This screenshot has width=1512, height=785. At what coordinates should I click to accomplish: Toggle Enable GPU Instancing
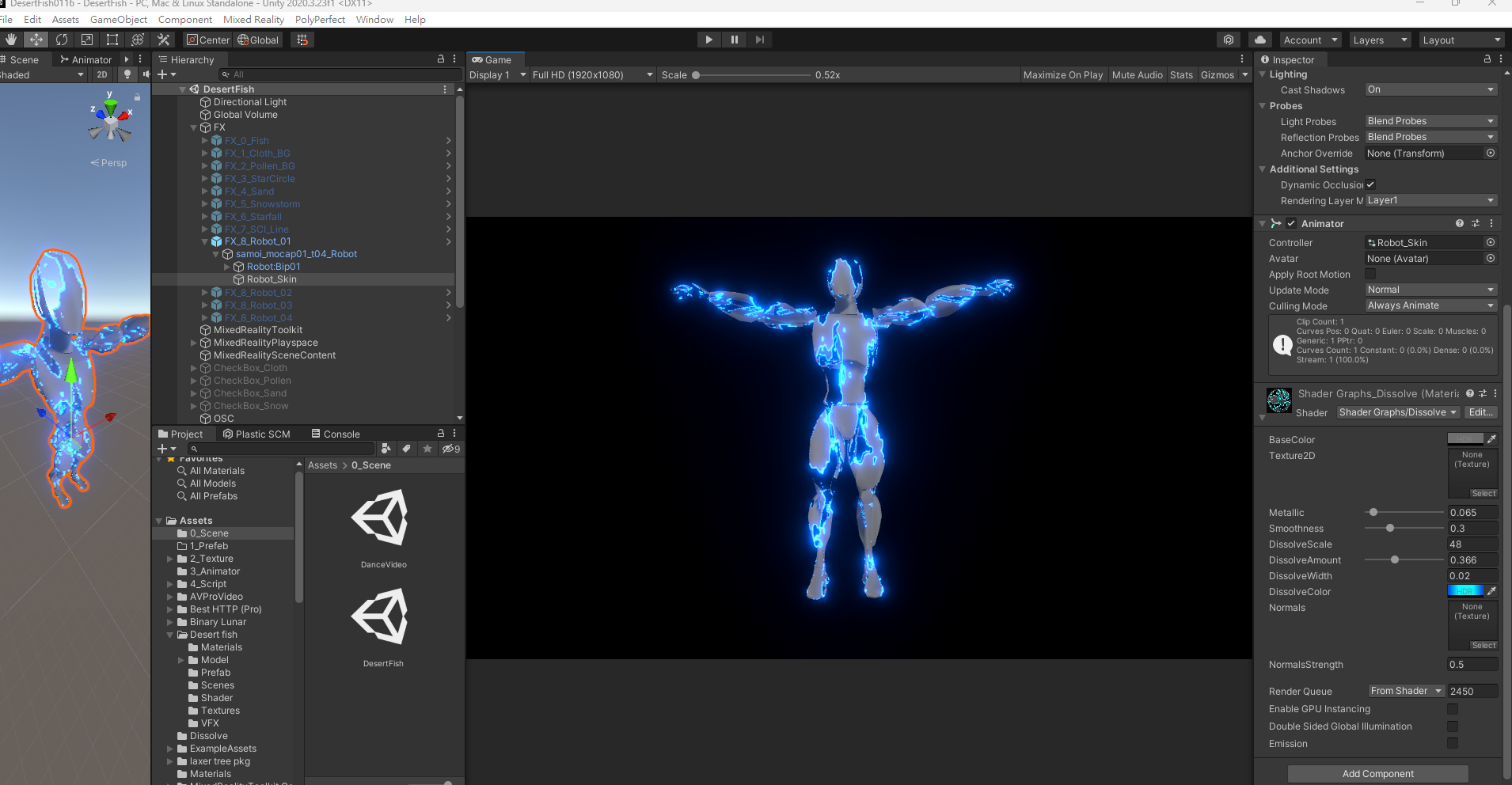1453,708
